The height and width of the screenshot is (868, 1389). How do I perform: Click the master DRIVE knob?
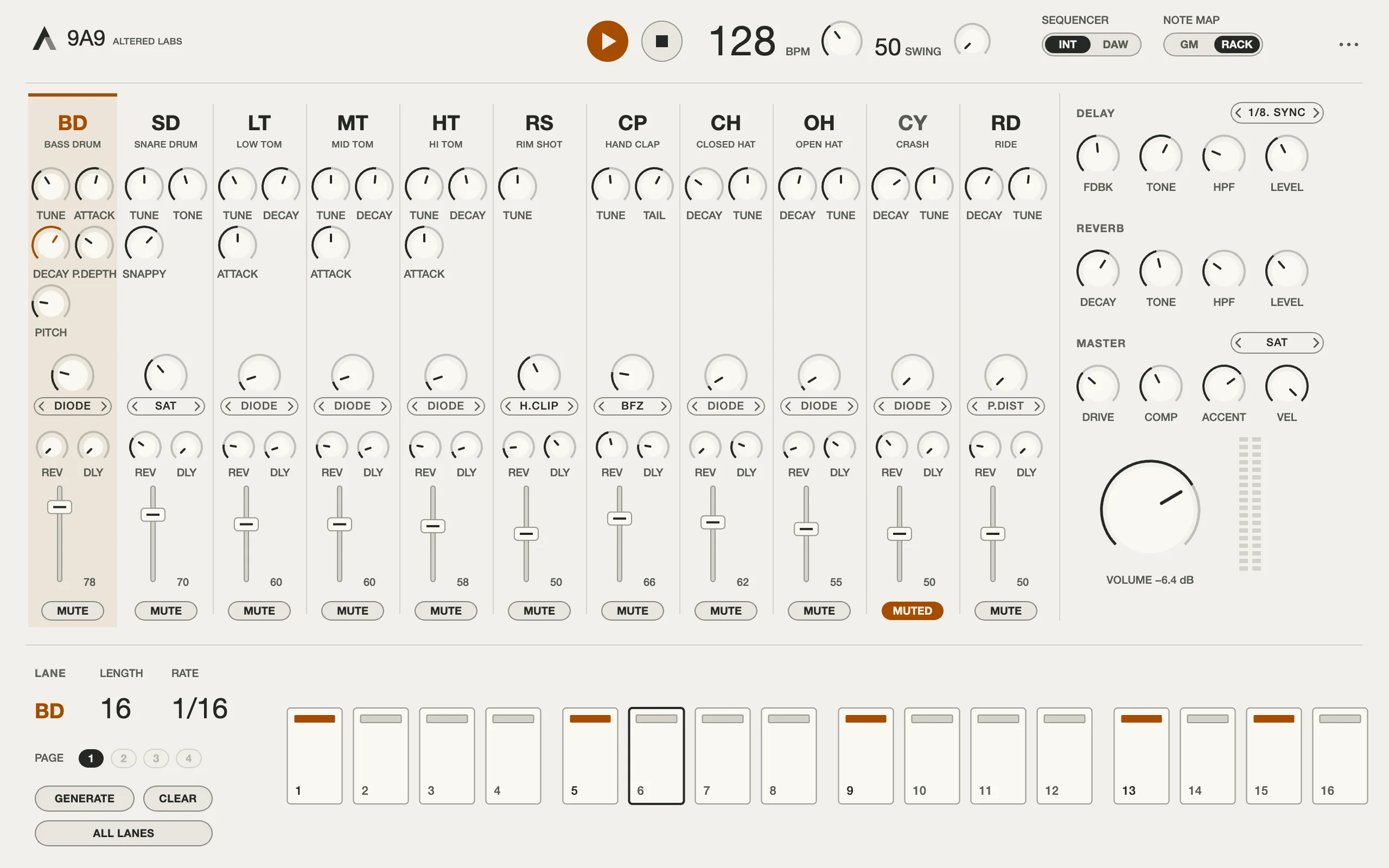[x=1098, y=386]
